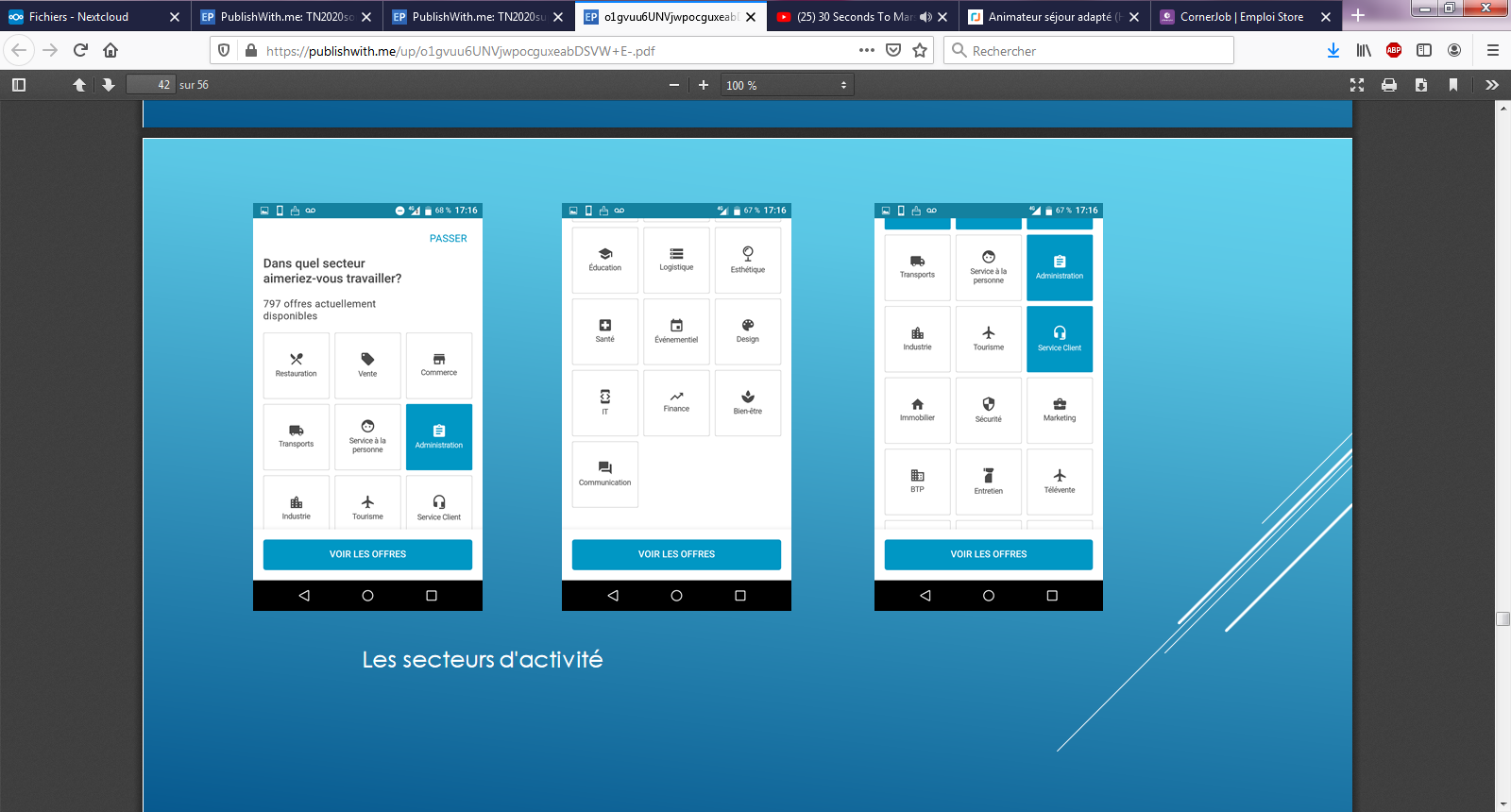The width and height of the screenshot is (1511, 812).
Task: Open the zoom level dropdown
Action: click(787, 85)
